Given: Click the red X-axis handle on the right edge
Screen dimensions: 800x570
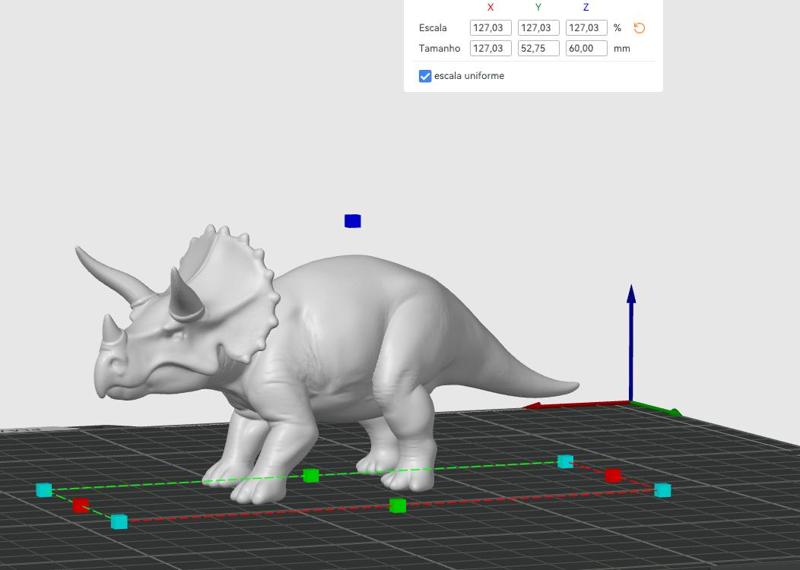Looking at the screenshot, I should pyautogui.click(x=613, y=476).
